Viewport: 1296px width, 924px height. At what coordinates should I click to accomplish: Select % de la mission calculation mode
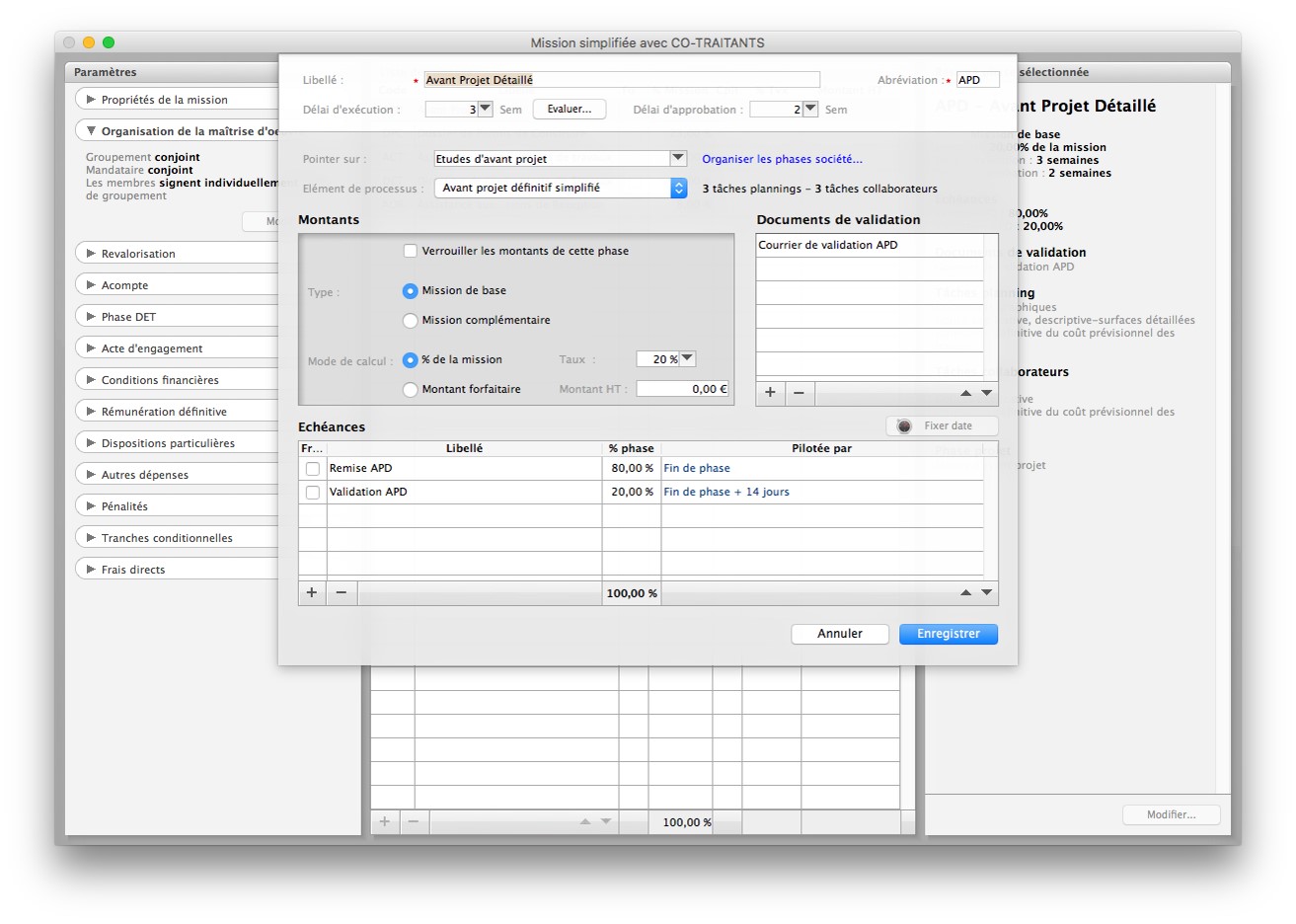tap(411, 359)
